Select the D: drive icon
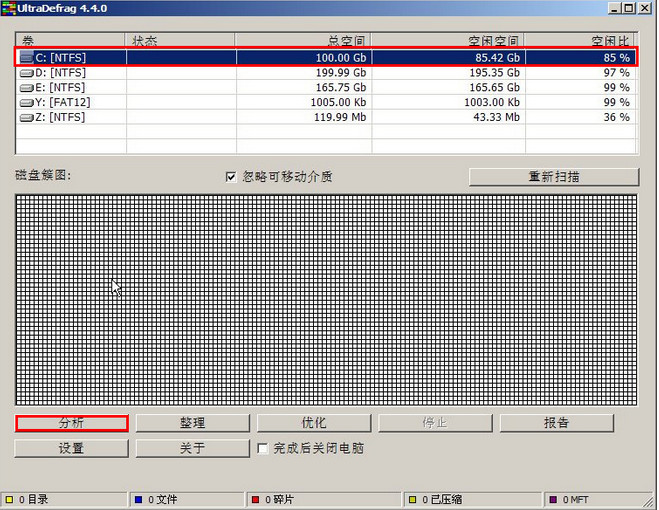Screen dimensions: 659x510 [27, 73]
